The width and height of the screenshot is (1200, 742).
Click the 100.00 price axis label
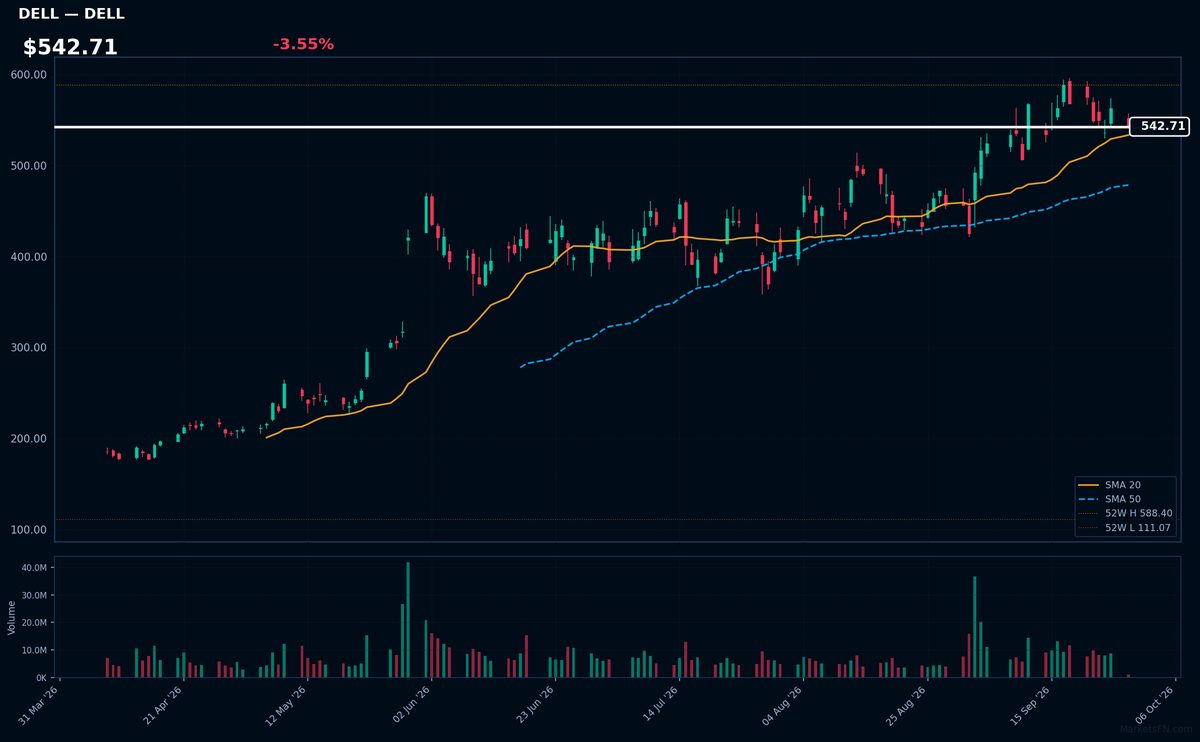(x=28, y=530)
